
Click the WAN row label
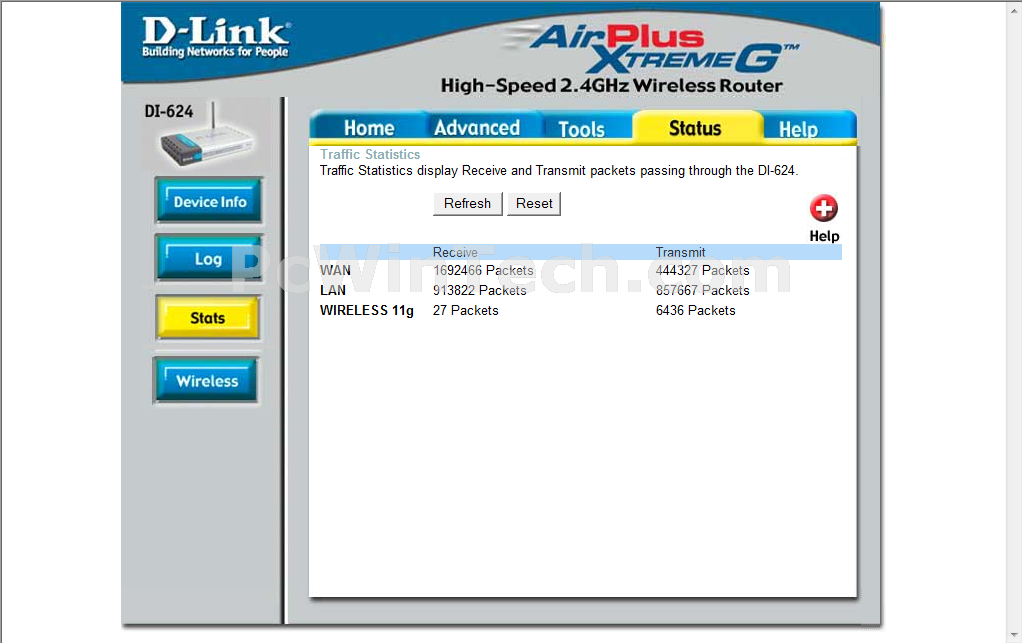click(x=335, y=270)
